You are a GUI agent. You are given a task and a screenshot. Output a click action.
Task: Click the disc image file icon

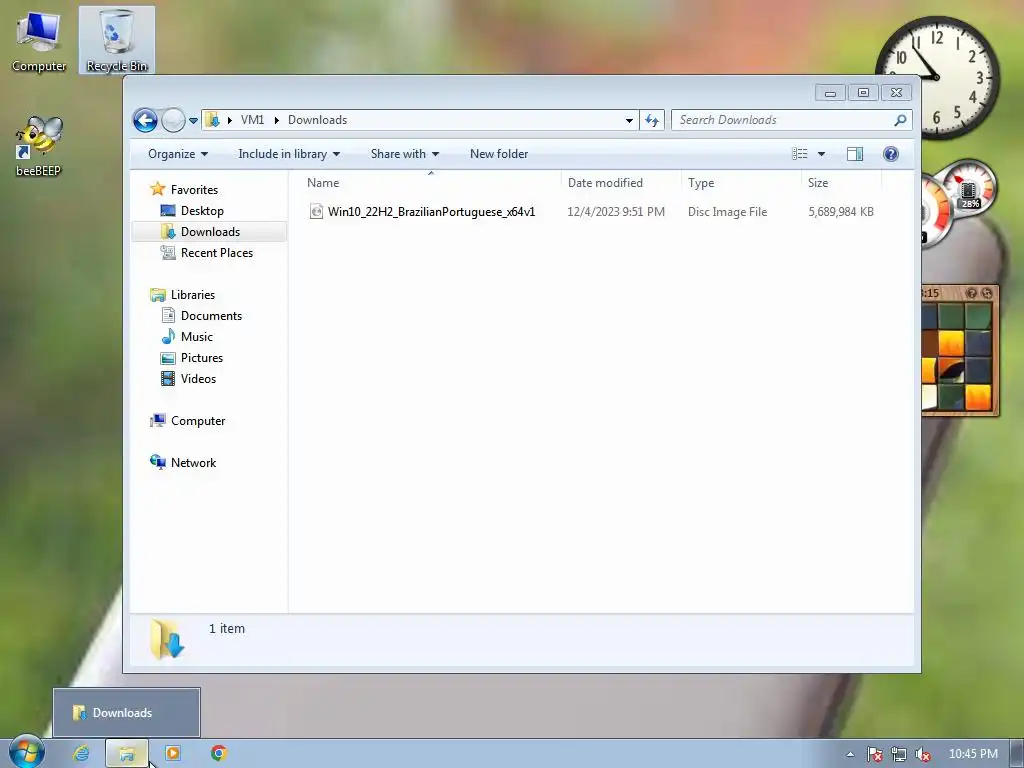(x=316, y=212)
